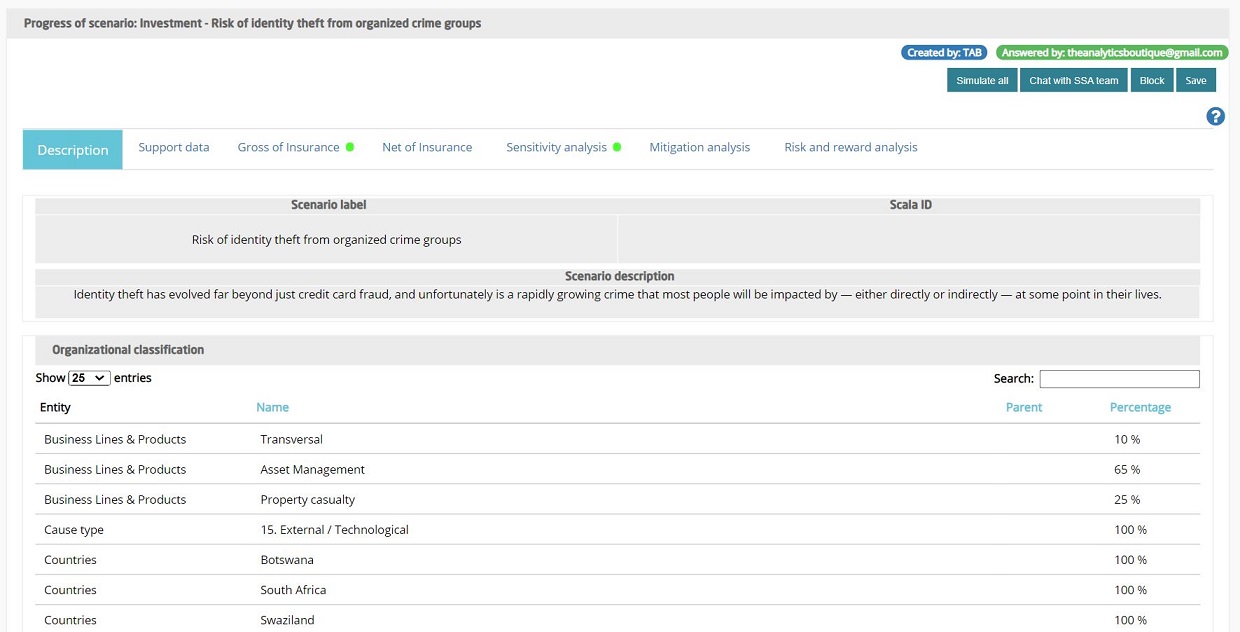Click the Answered by email badge

click(1112, 53)
